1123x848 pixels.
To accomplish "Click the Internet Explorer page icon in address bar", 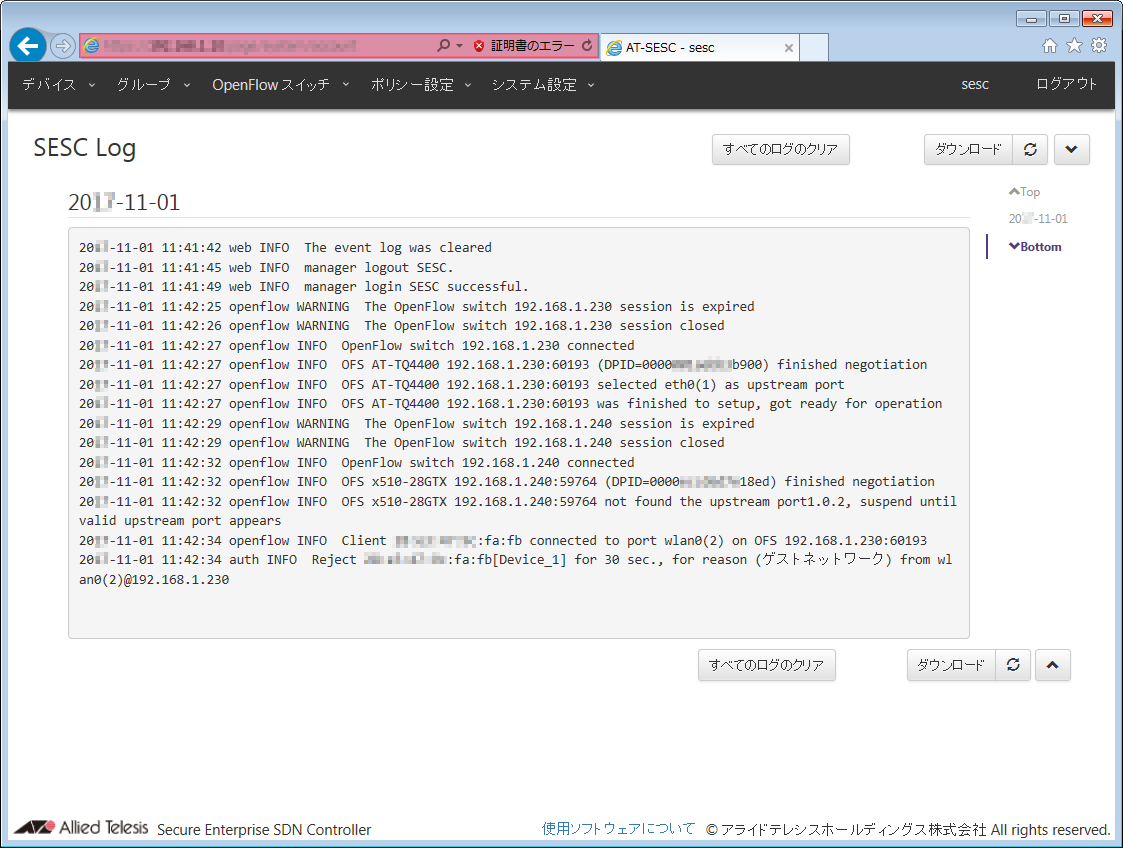I will [91, 46].
